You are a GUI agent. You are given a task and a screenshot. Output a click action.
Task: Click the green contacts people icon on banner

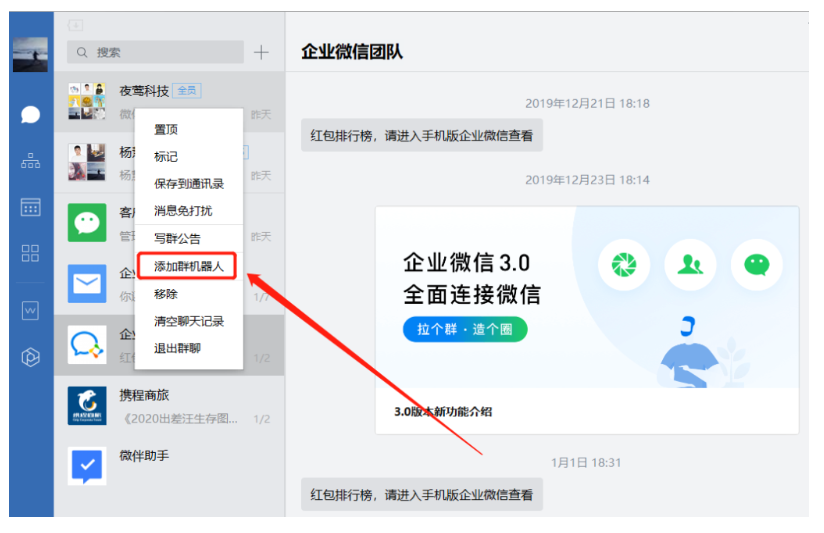click(691, 265)
